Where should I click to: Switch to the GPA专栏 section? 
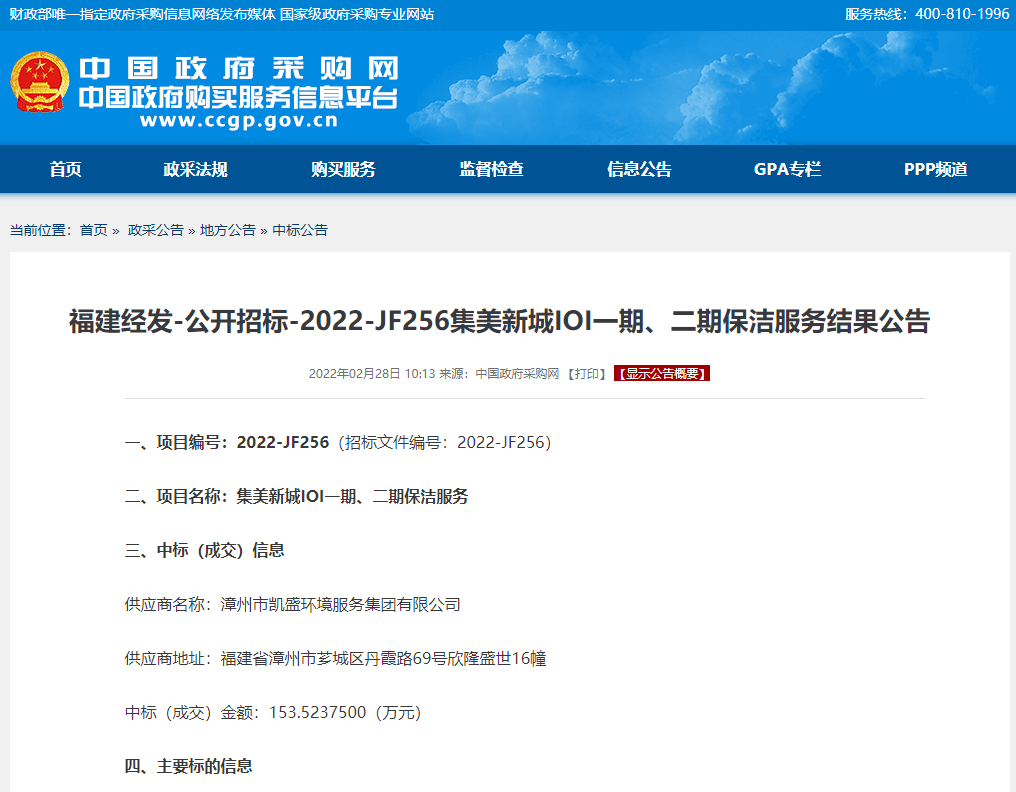pos(787,169)
